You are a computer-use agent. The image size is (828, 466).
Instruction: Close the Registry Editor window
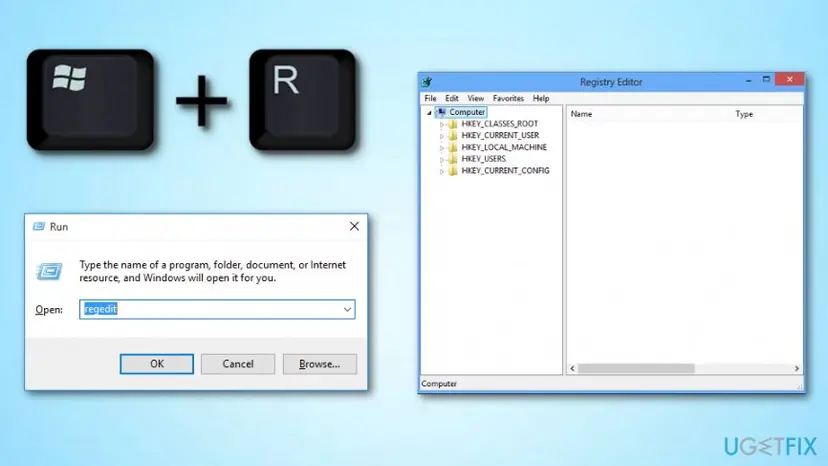789,79
